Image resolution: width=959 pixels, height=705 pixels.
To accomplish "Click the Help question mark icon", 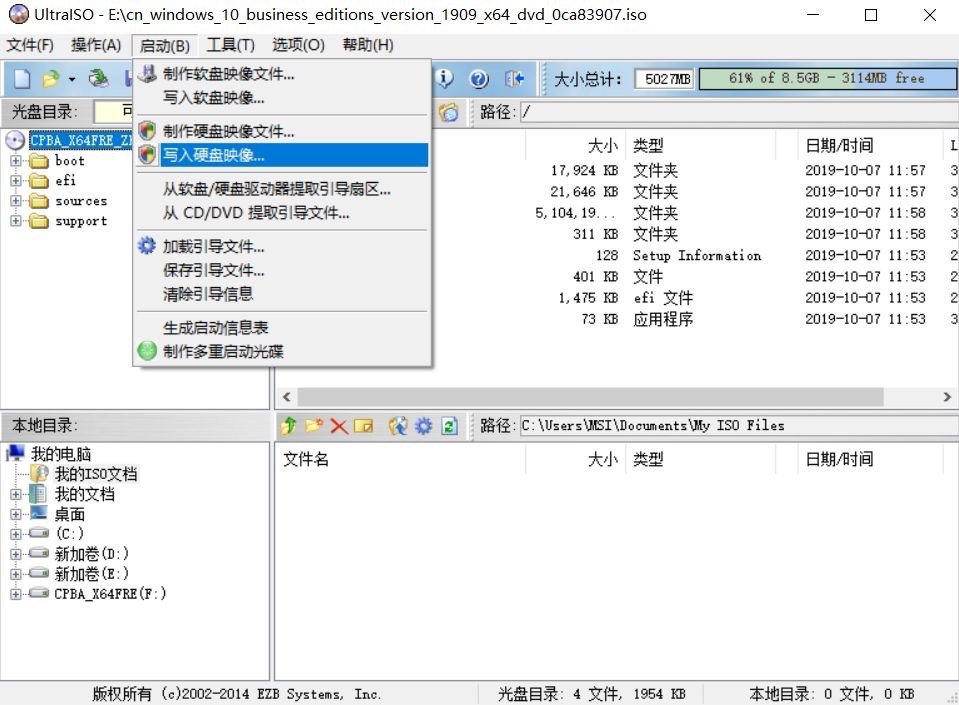I will [x=479, y=79].
